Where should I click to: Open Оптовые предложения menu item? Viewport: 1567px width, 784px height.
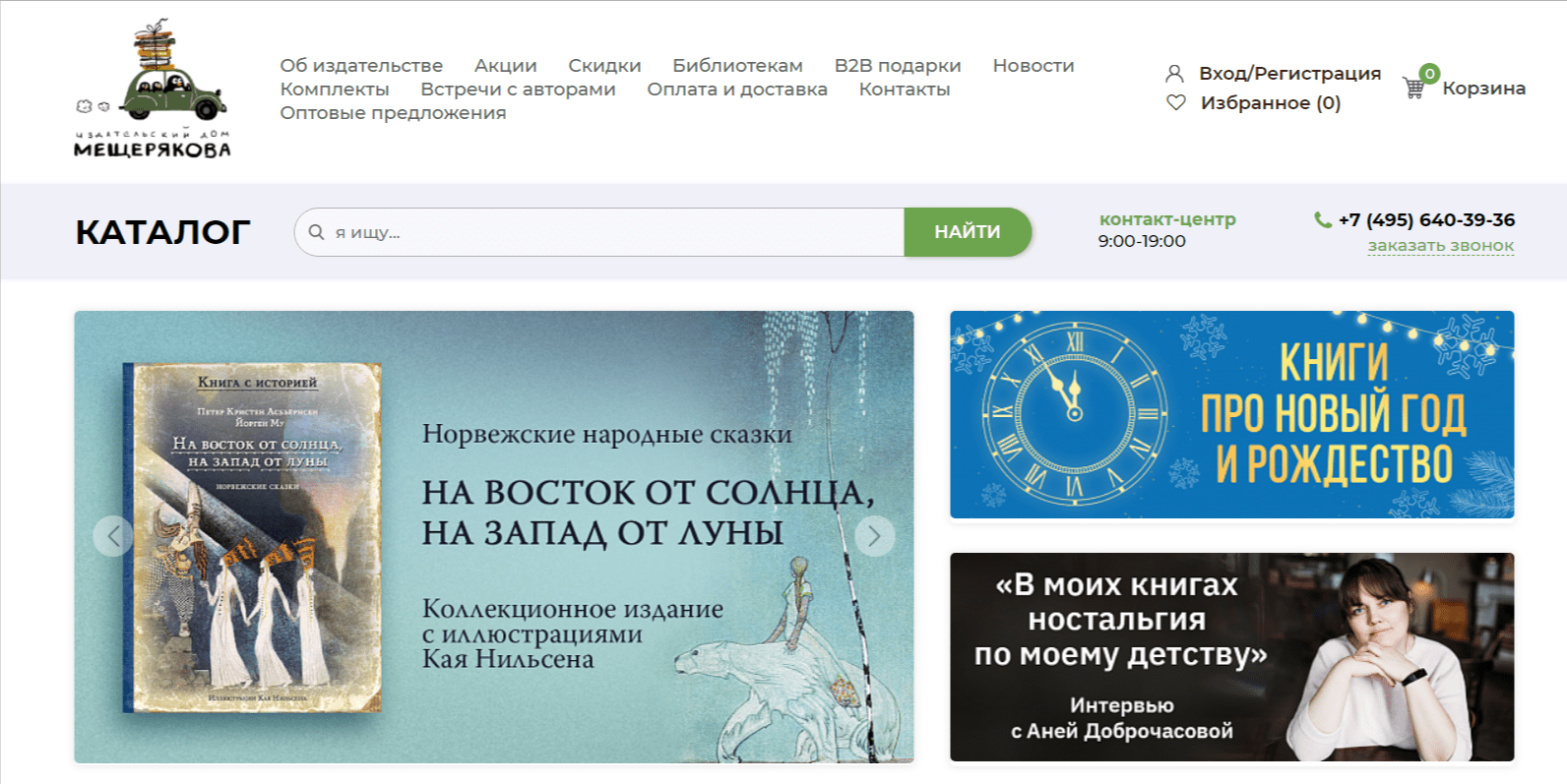pyautogui.click(x=393, y=113)
